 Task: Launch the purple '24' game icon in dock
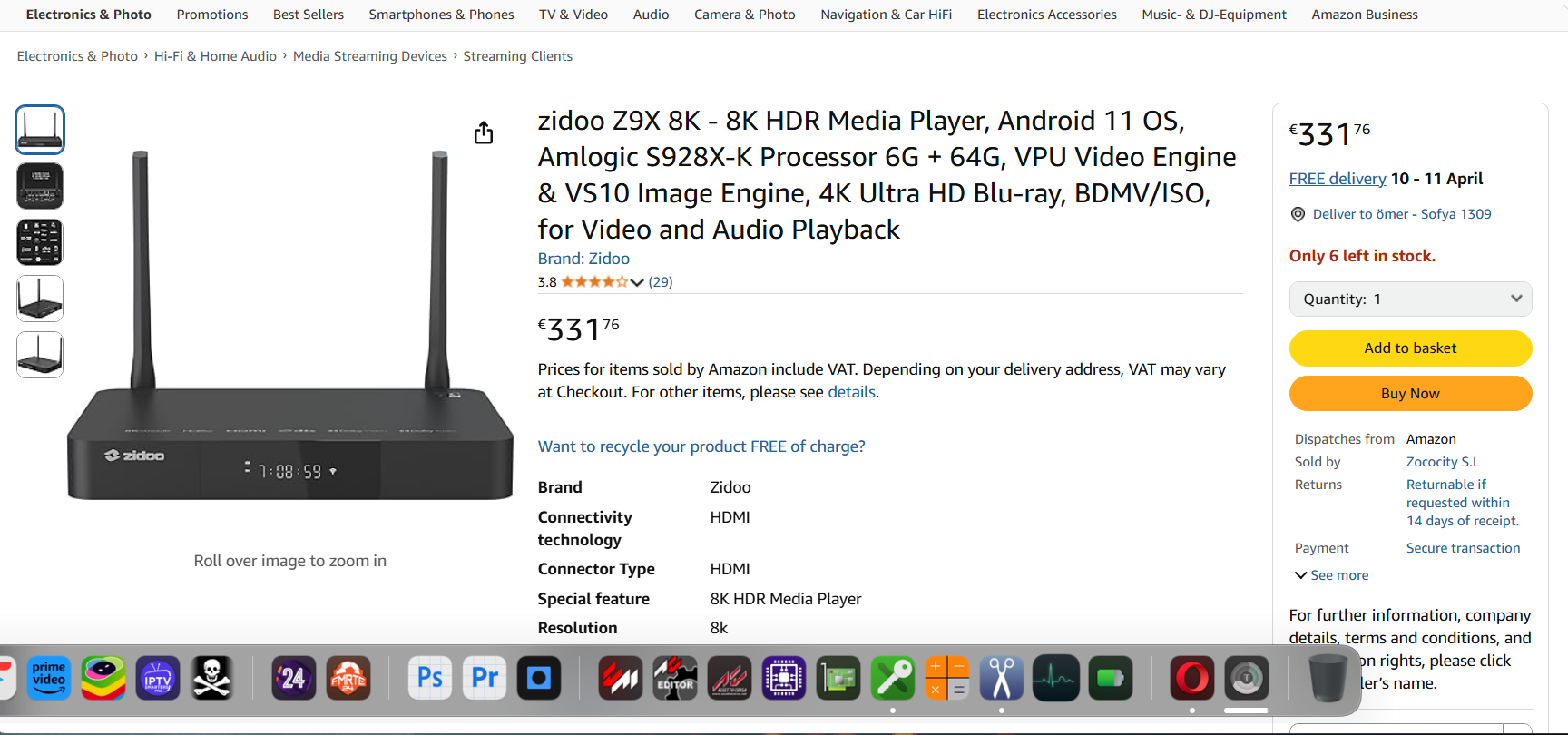tap(294, 678)
